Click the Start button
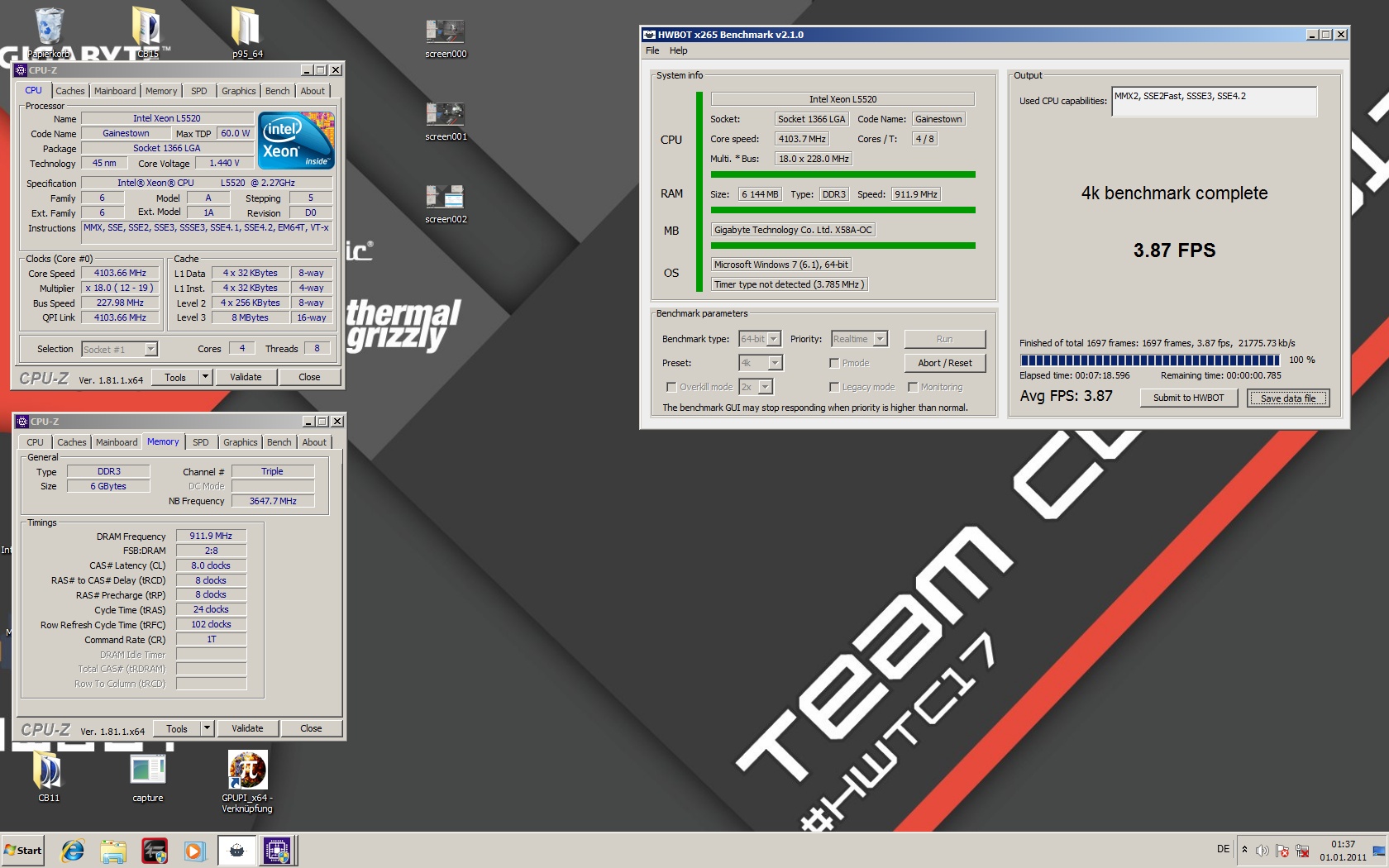 click(22, 850)
